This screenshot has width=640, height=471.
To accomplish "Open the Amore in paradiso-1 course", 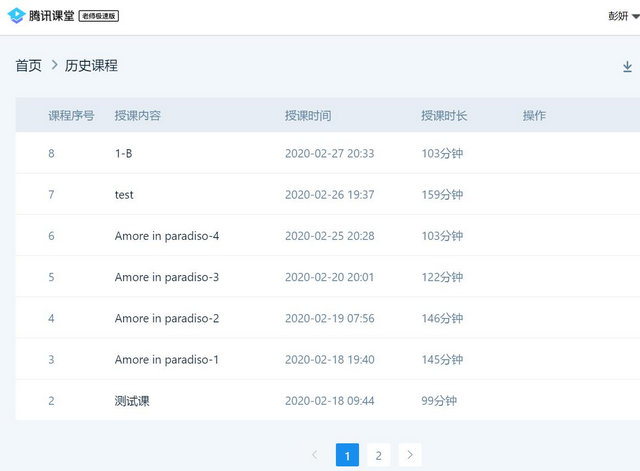I will click(x=166, y=359).
